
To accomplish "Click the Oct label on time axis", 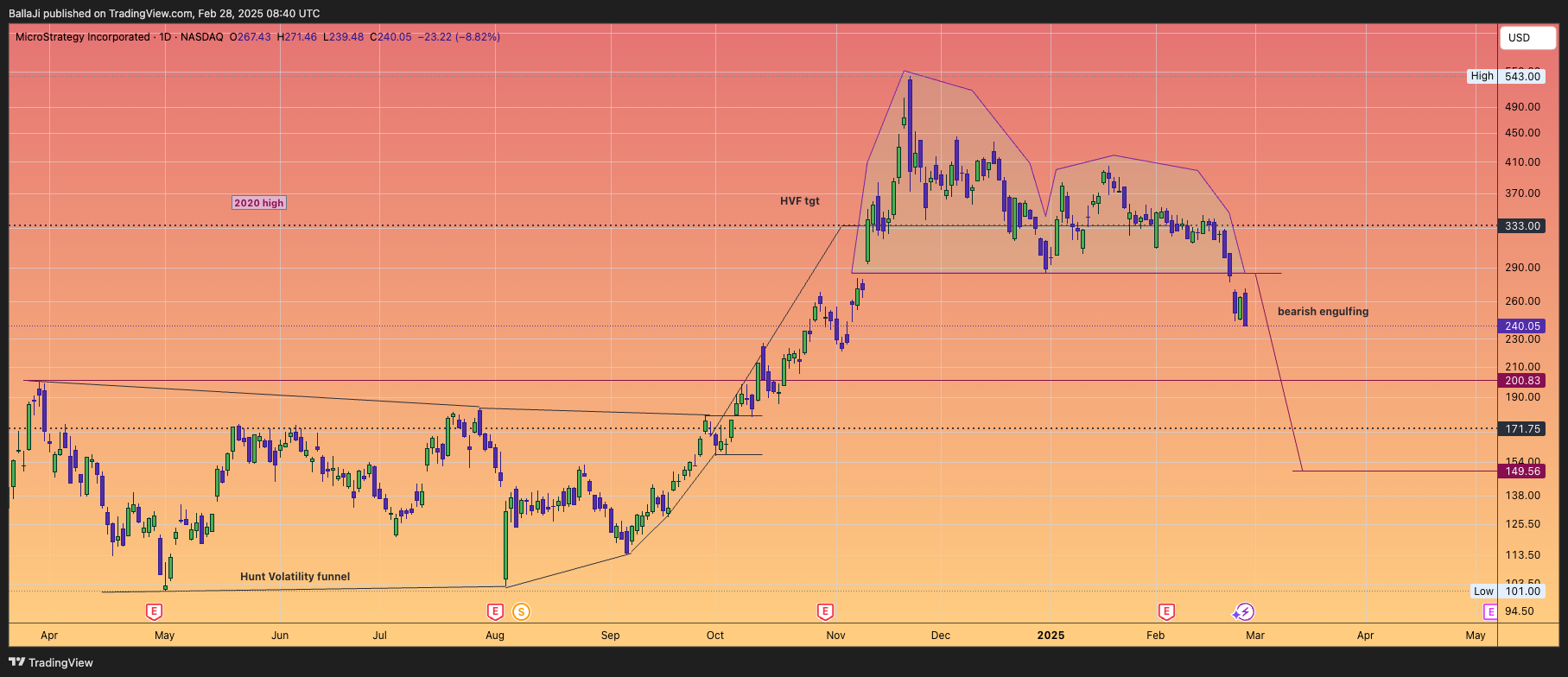I will coord(715,636).
